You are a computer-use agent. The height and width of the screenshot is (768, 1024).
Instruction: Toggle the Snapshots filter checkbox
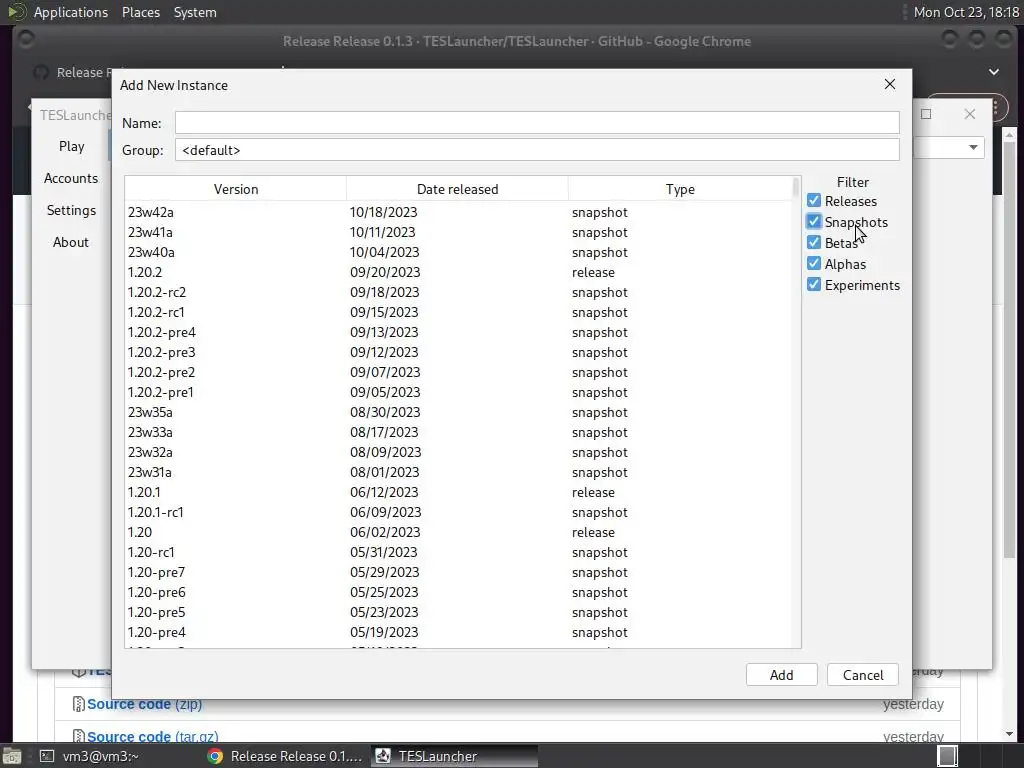tap(814, 221)
